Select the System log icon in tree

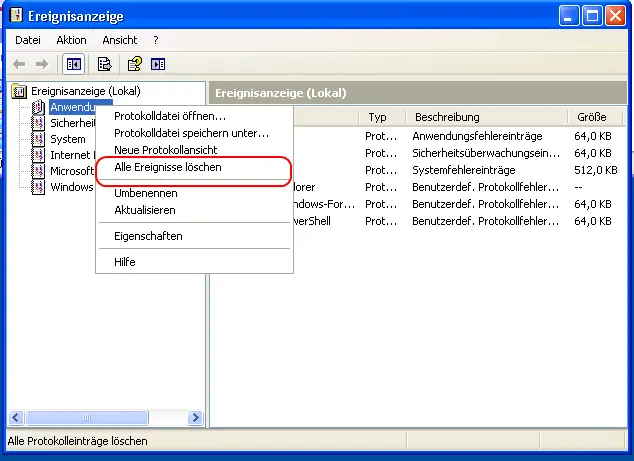tap(38, 139)
